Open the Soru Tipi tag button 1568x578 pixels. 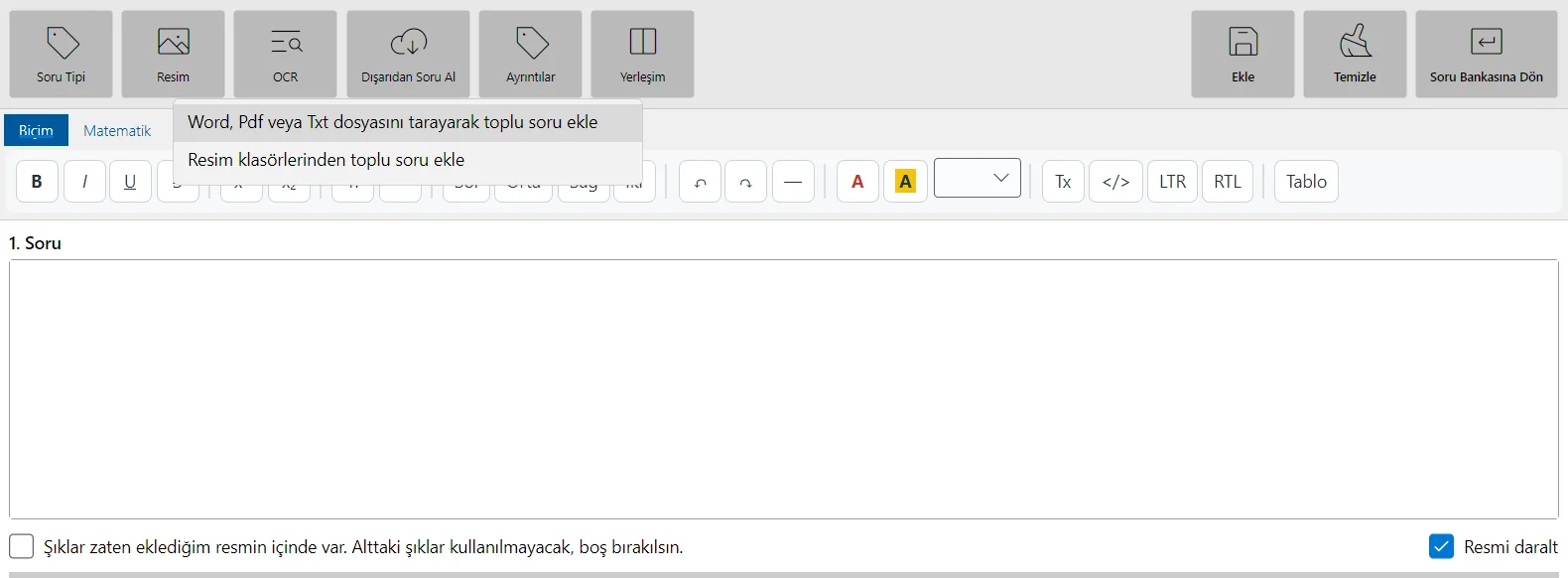coord(62,55)
